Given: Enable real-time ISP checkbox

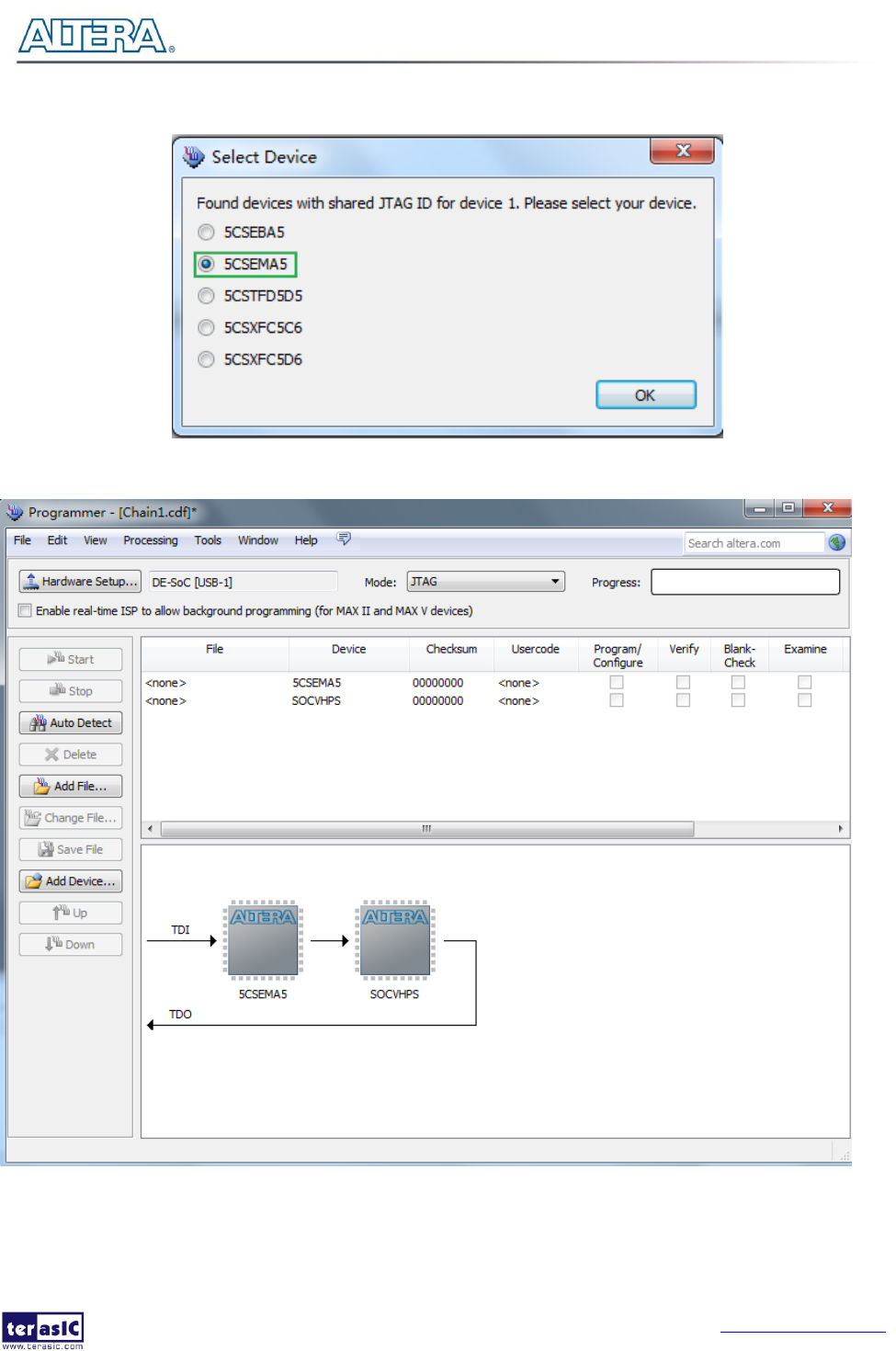Looking at the screenshot, I should pyautogui.click(x=26, y=611).
